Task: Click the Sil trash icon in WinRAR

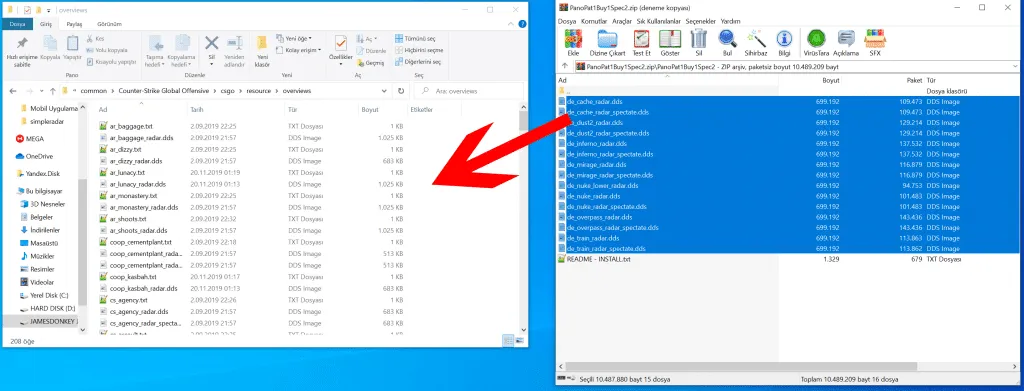Action: (x=698, y=42)
